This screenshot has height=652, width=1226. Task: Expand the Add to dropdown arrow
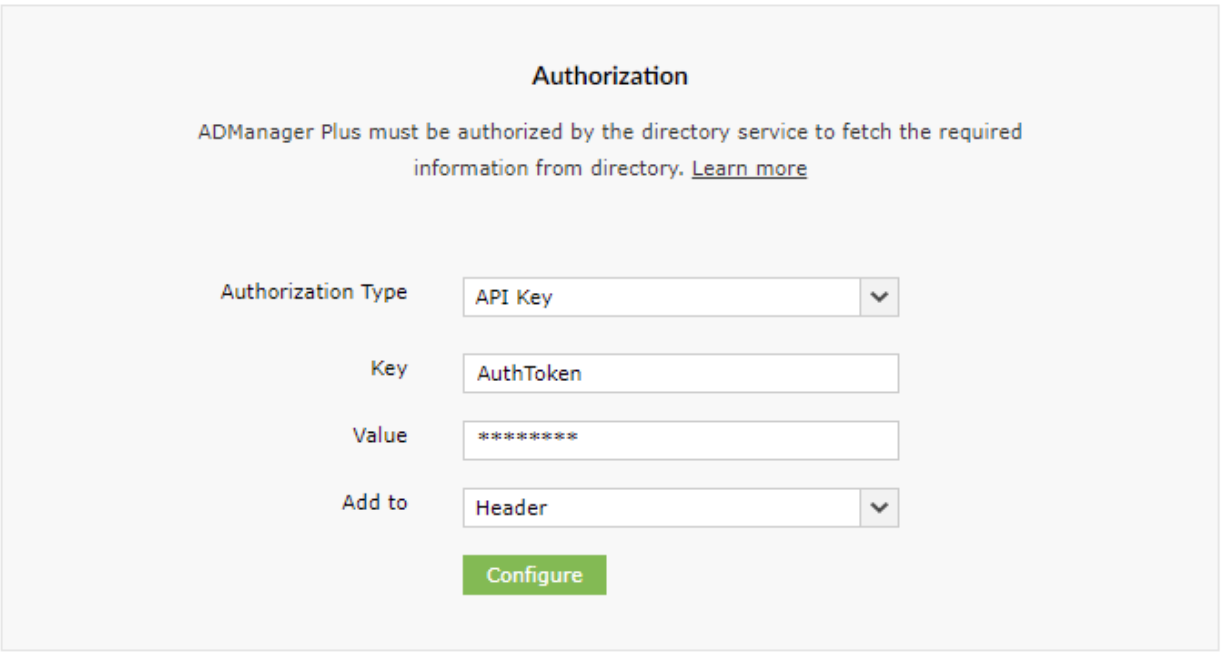tap(879, 508)
